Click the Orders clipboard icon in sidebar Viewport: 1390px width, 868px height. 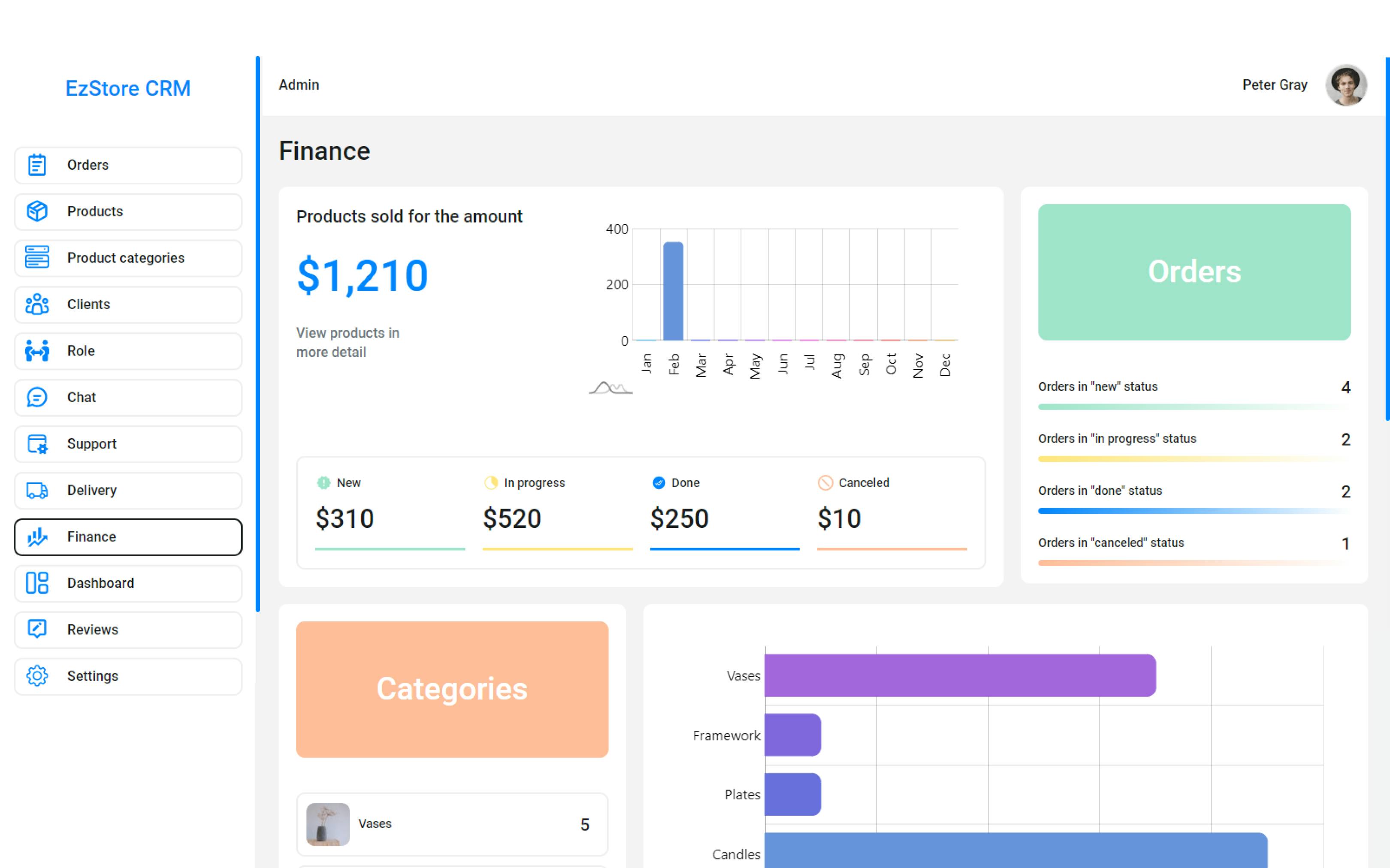37,166
